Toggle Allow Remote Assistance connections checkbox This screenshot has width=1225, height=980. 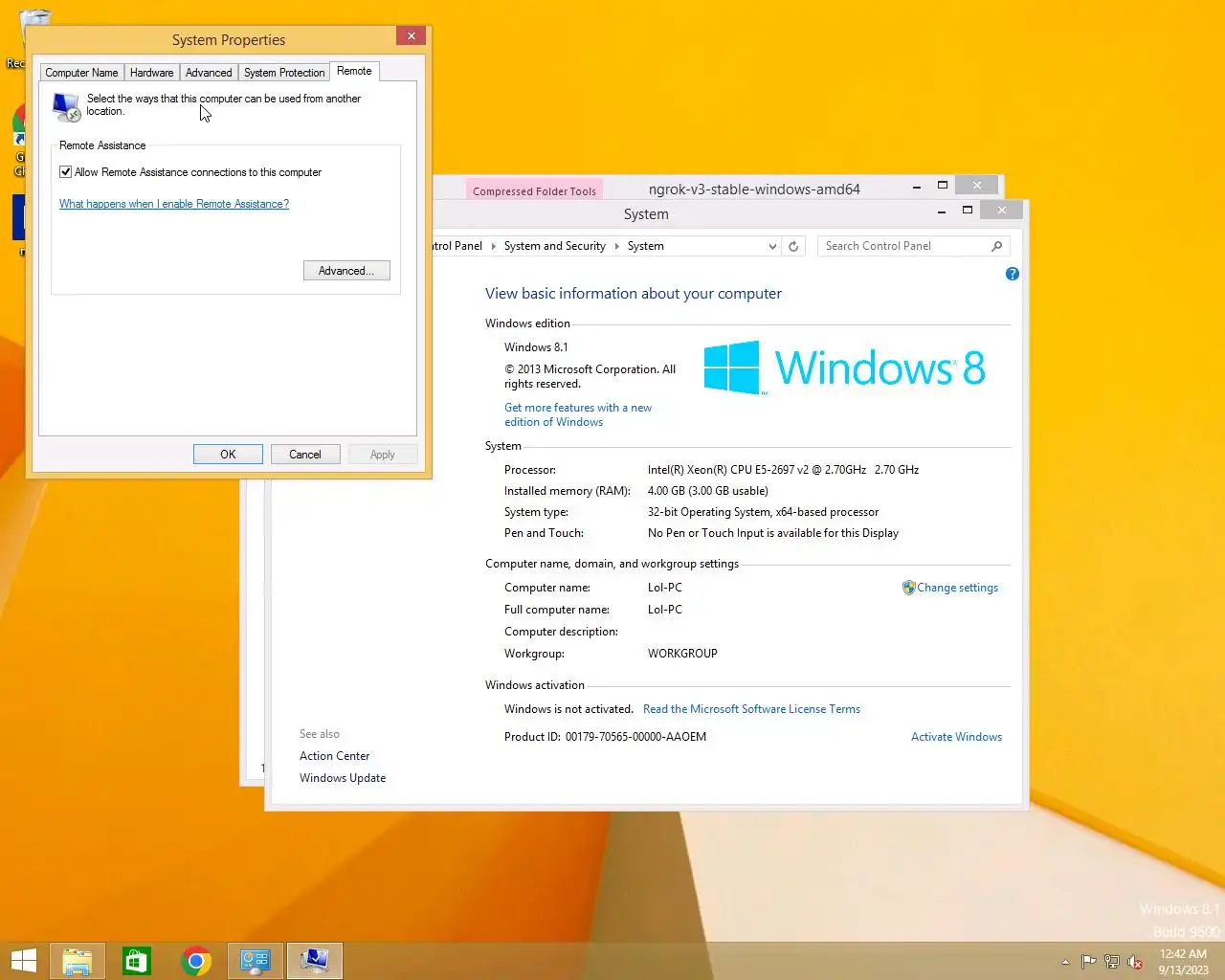65,172
